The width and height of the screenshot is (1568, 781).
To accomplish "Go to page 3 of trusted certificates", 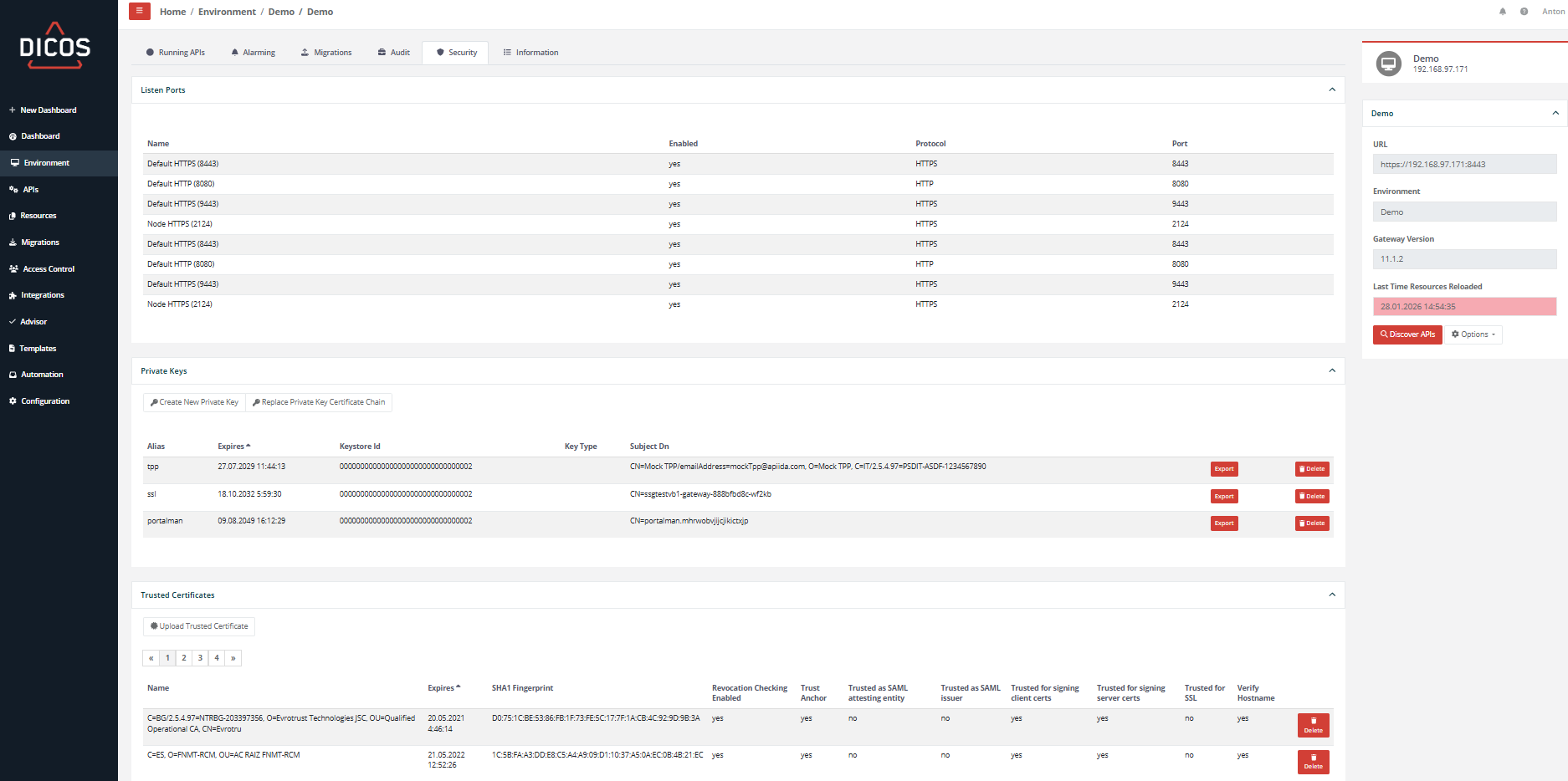I will [x=200, y=658].
